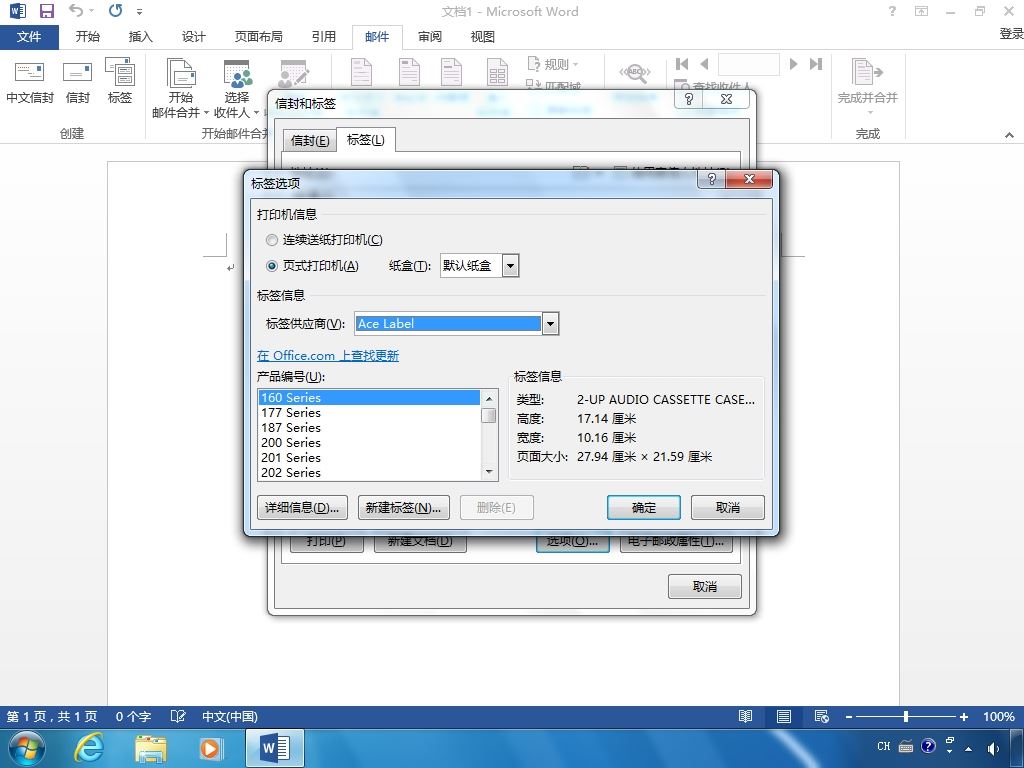Image resolution: width=1024 pixels, height=768 pixels.
Task: Collapse the ribbon with the chevron
Action: (x=1009, y=135)
